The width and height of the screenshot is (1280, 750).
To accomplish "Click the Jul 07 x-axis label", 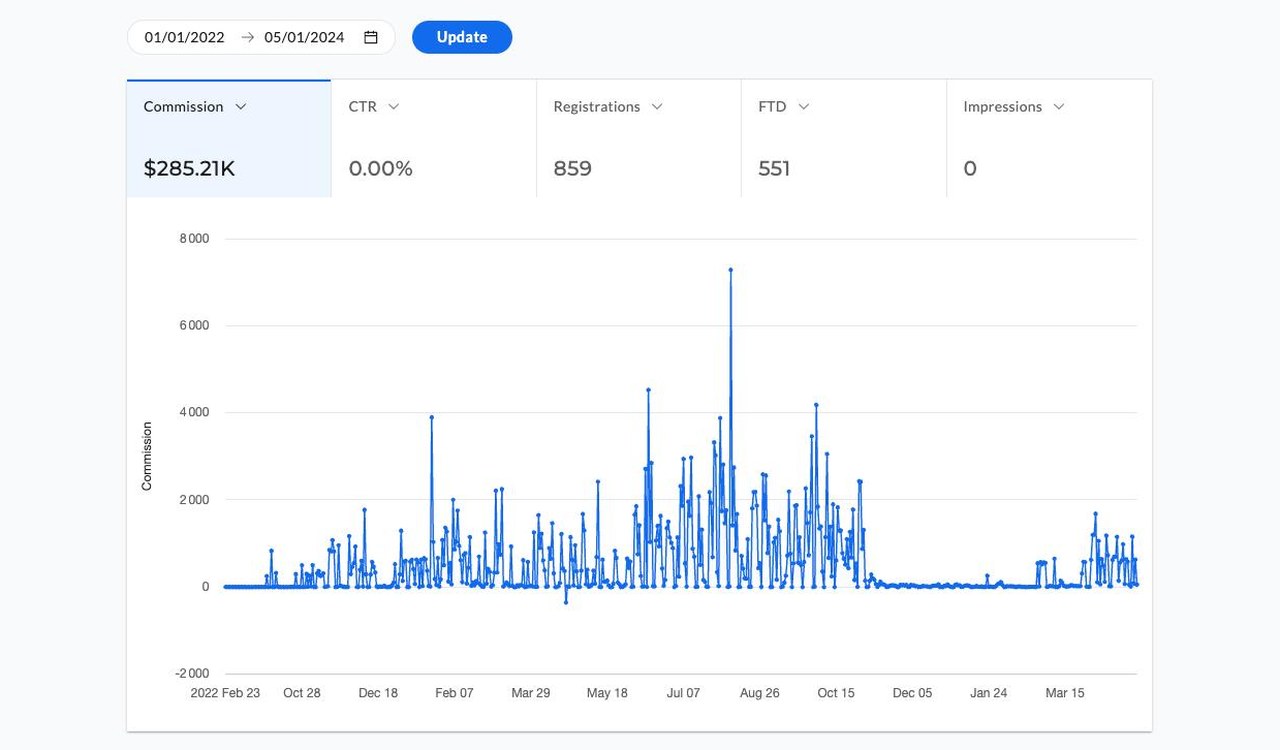I will pyautogui.click(x=684, y=693).
